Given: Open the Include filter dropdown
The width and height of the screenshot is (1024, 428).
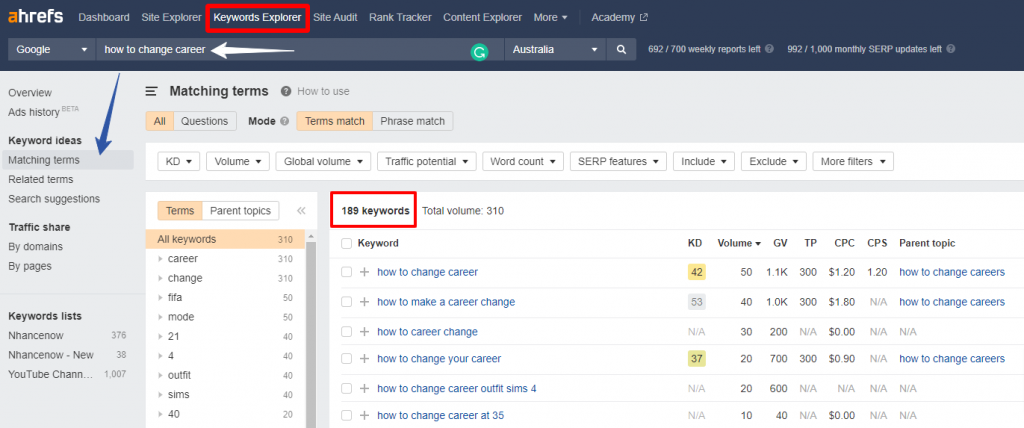Looking at the screenshot, I should pyautogui.click(x=704, y=161).
